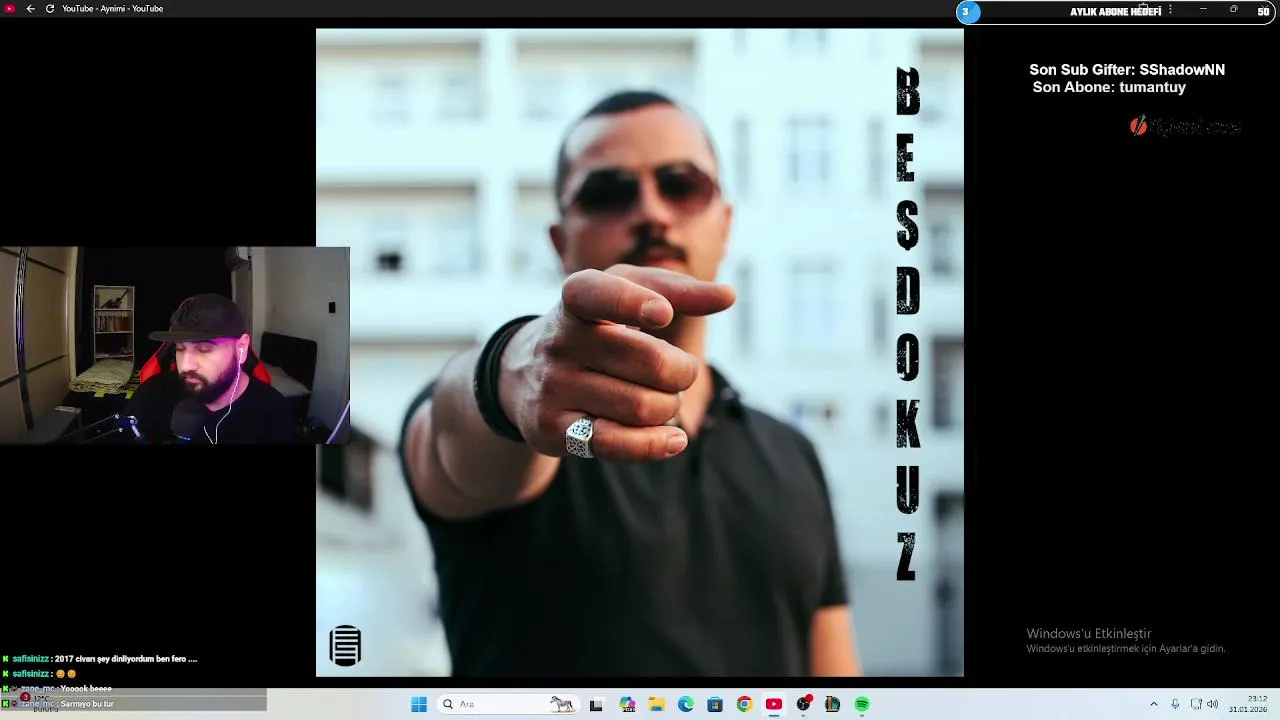
Task: Open File Explorer from the taskbar
Action: click(x=657, y=704)
